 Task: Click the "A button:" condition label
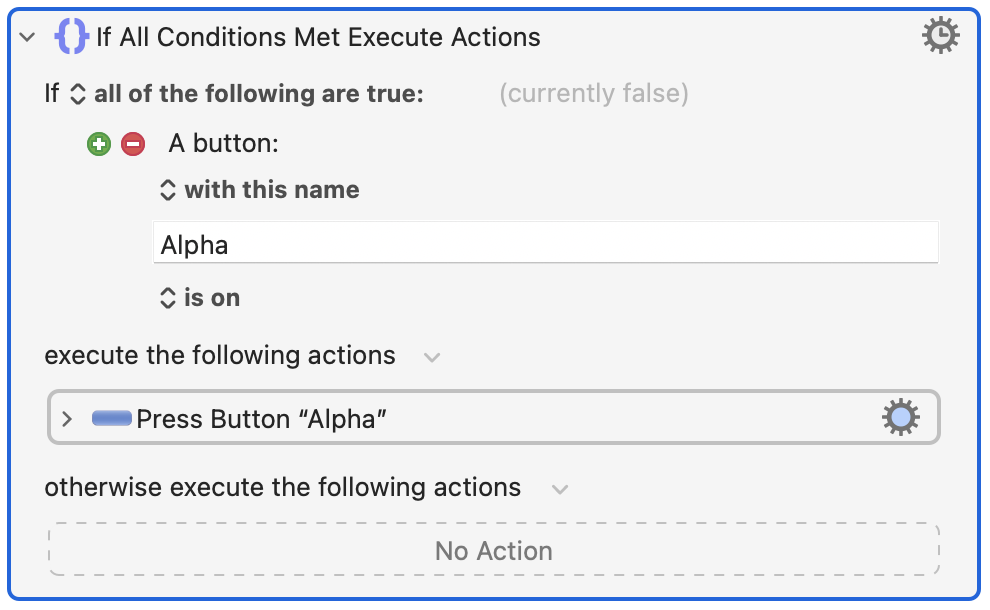(223, 144)
